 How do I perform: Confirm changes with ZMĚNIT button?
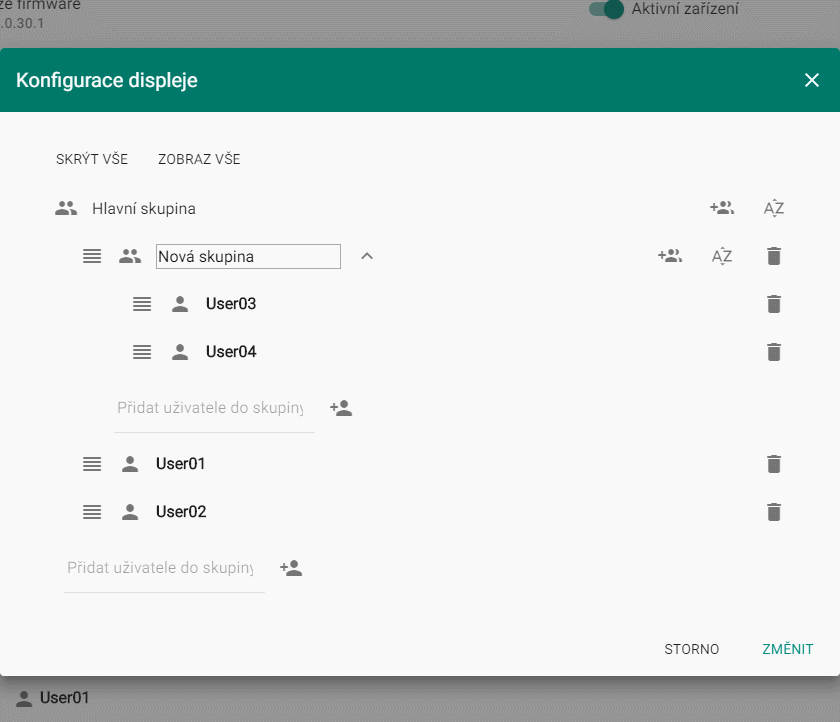[788, 649]
